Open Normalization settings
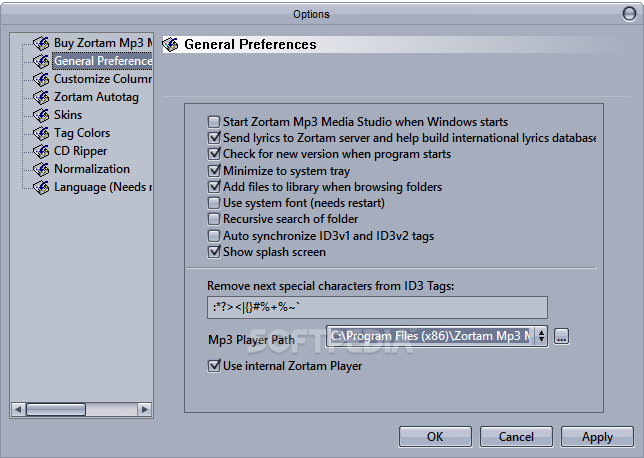 (x=92, y=169)
